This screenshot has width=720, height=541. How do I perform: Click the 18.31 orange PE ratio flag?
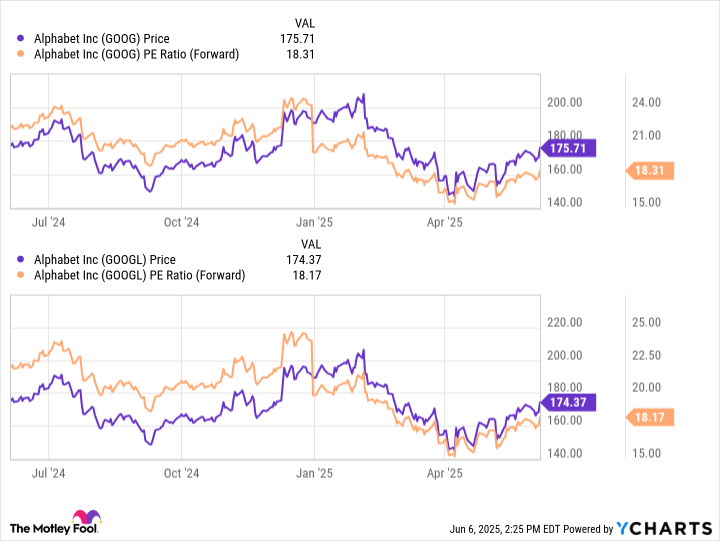[x=652, y=171]
